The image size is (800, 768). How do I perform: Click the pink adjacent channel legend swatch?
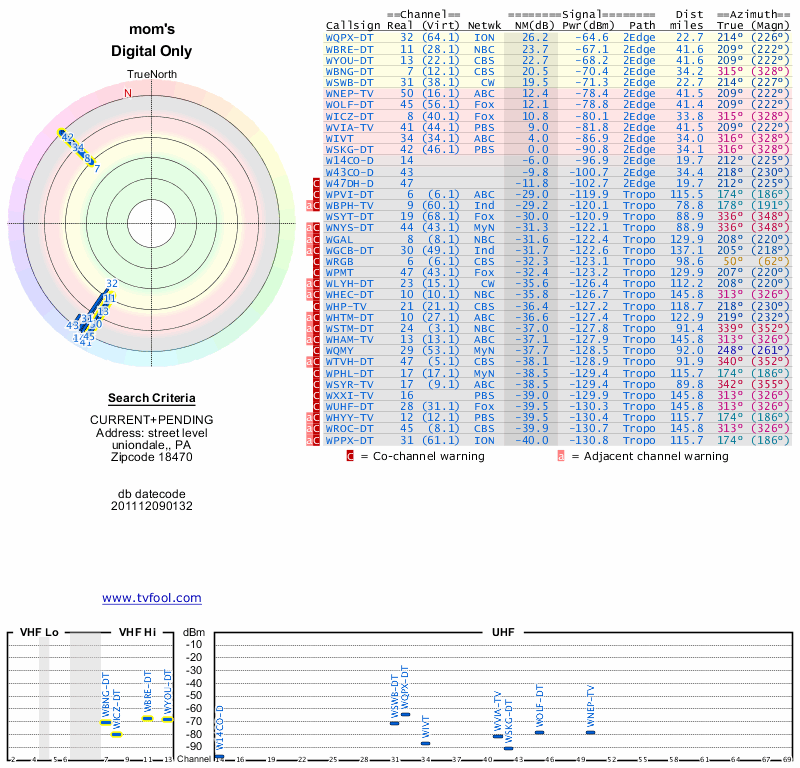pyautogui.click(x=561, y=456)
